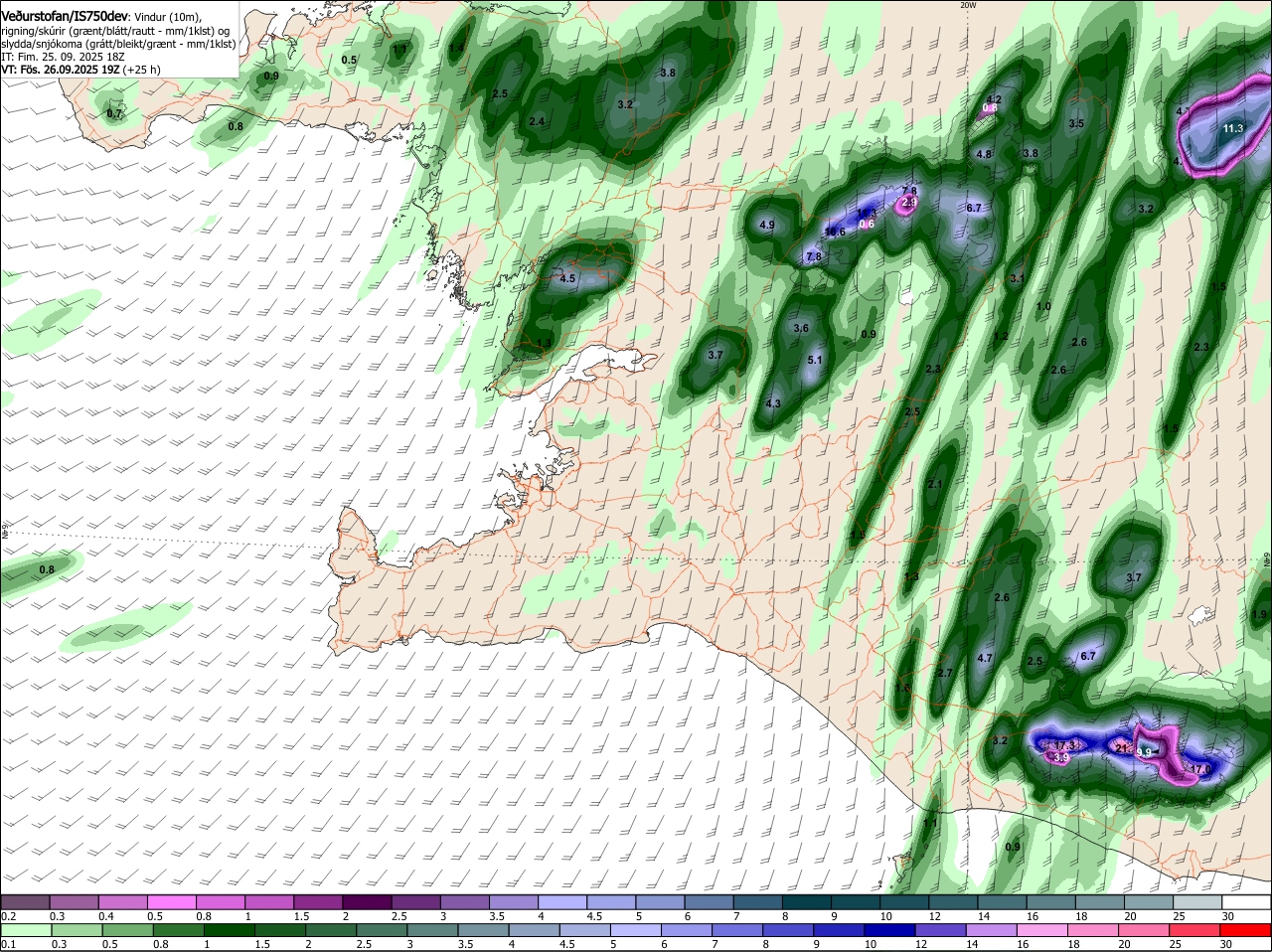Pick the bright pink 0.5 swatch, top legend row
The width and height of the screenshot is (1272, 952).
tap(171, 900)
